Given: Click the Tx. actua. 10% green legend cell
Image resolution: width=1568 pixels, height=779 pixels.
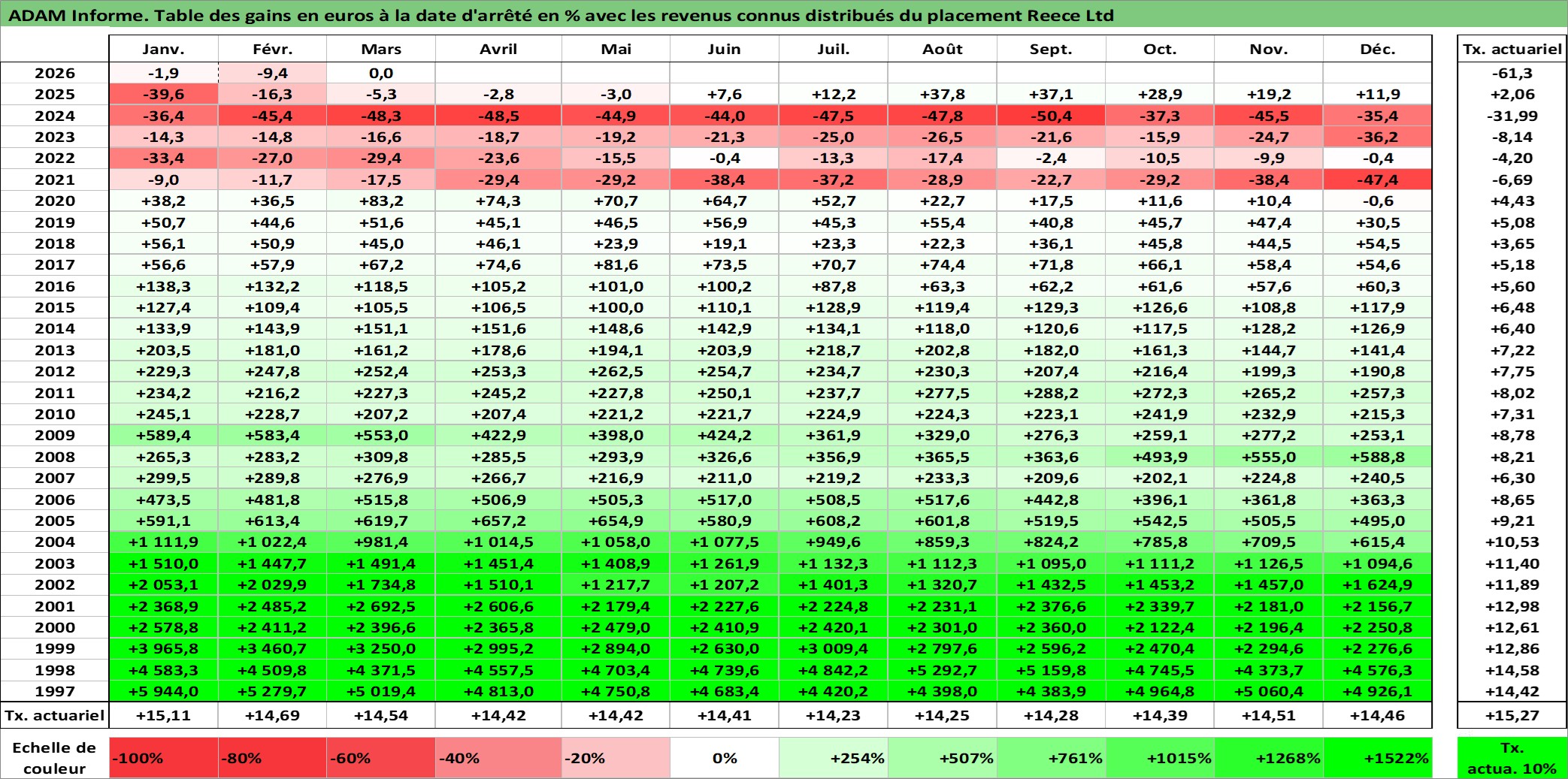Looking at the screenshot, I should click(1512, 758).
